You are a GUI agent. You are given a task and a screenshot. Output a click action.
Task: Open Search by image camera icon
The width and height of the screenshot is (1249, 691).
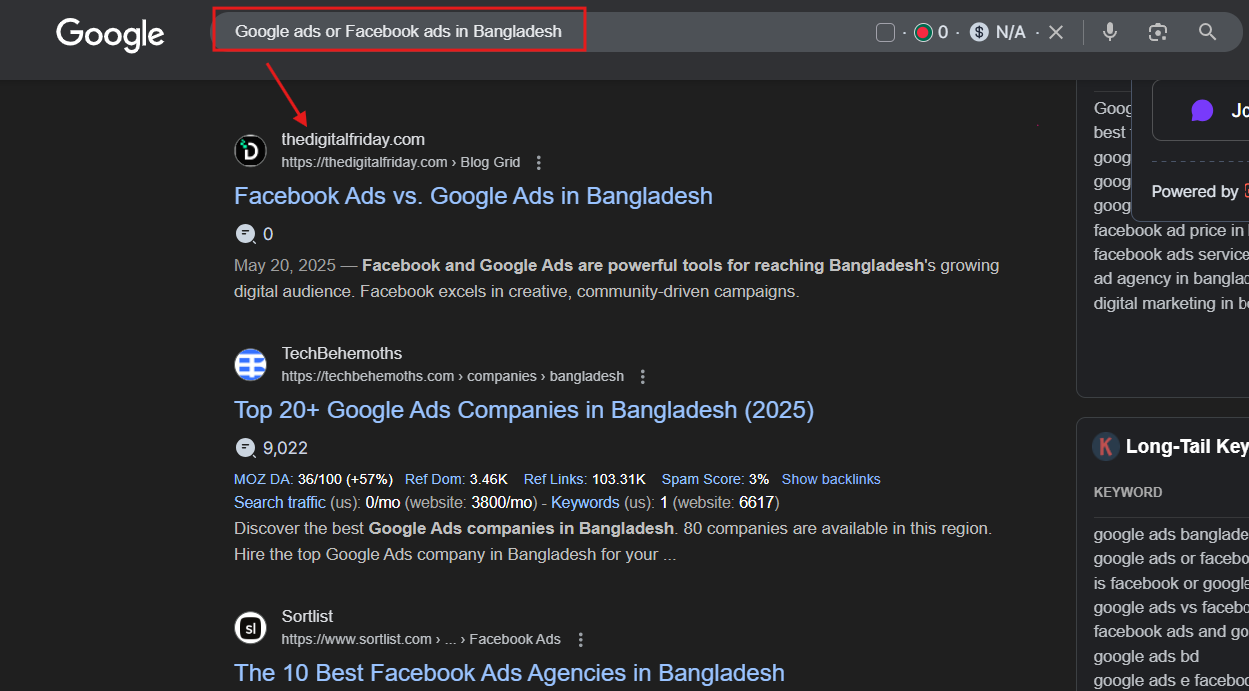click(x=1158, y=32)
